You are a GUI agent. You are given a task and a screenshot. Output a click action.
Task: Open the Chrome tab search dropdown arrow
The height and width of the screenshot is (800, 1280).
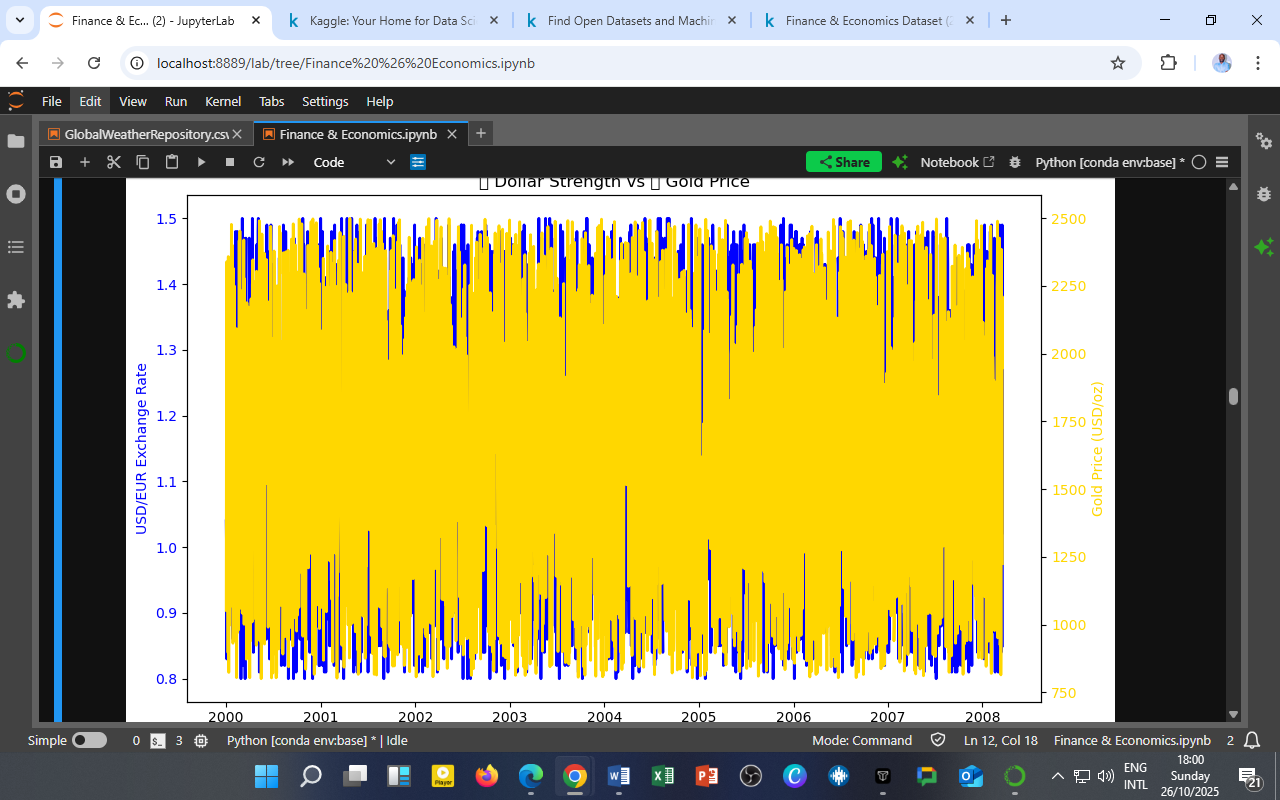click(19, 20)
